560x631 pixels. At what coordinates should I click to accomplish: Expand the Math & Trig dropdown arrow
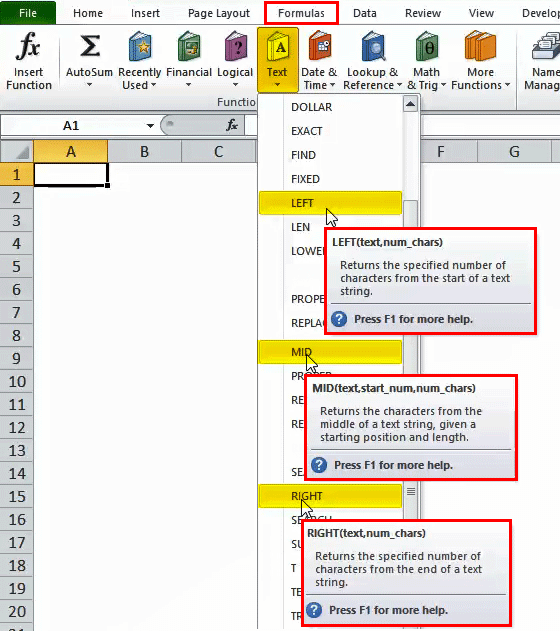coord(443,85)
